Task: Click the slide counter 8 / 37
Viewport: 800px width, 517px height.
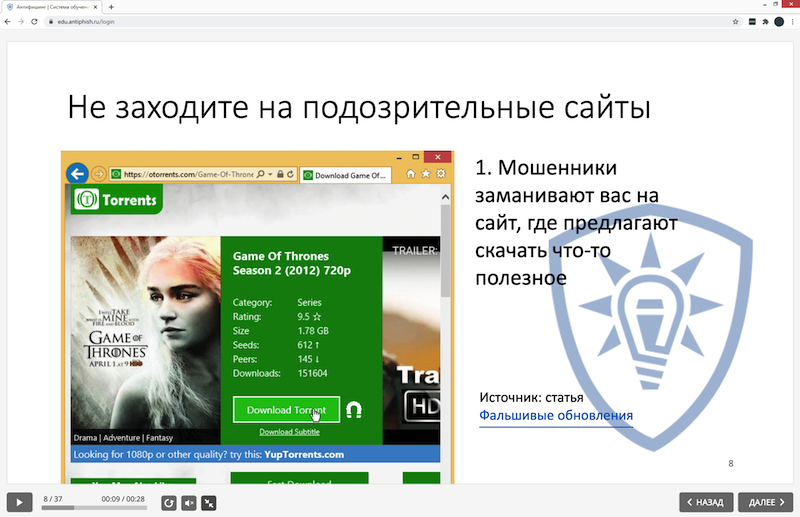Action: point(53,499)
